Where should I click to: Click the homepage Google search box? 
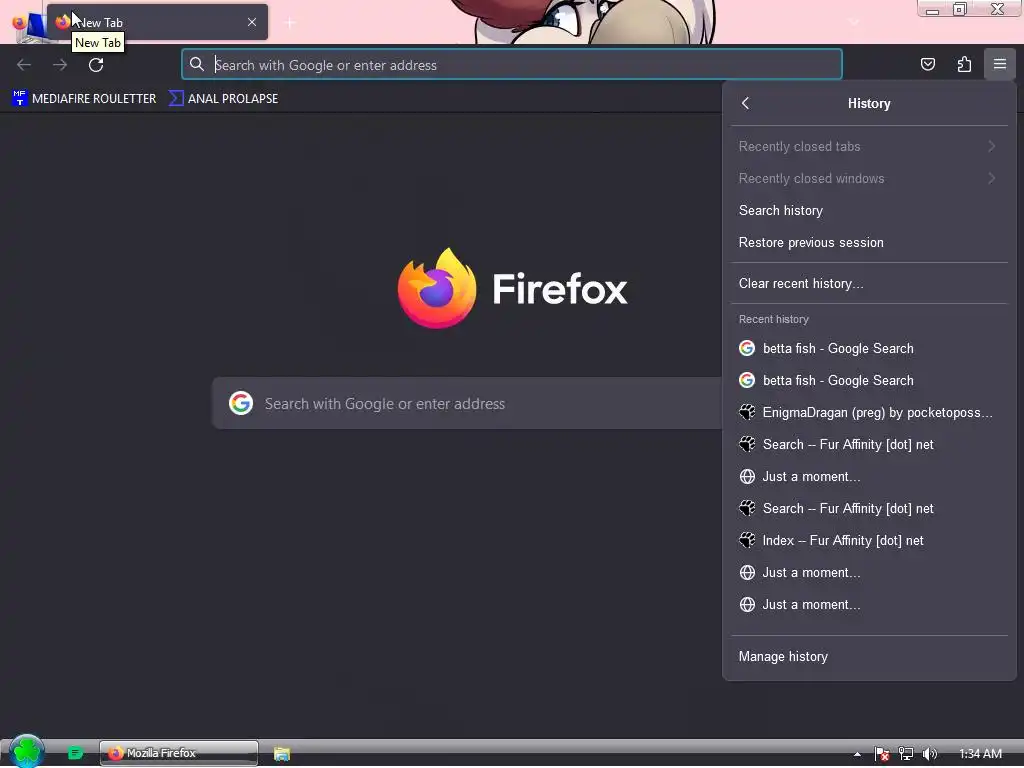point(468,404)
